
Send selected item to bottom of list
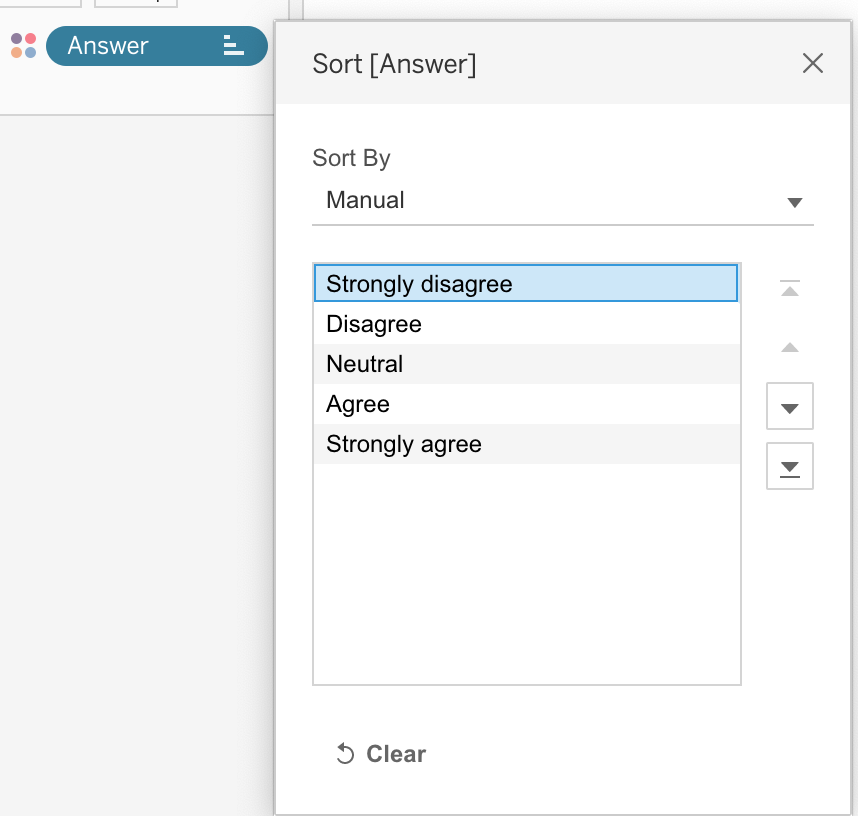click(x=790, y=467)
